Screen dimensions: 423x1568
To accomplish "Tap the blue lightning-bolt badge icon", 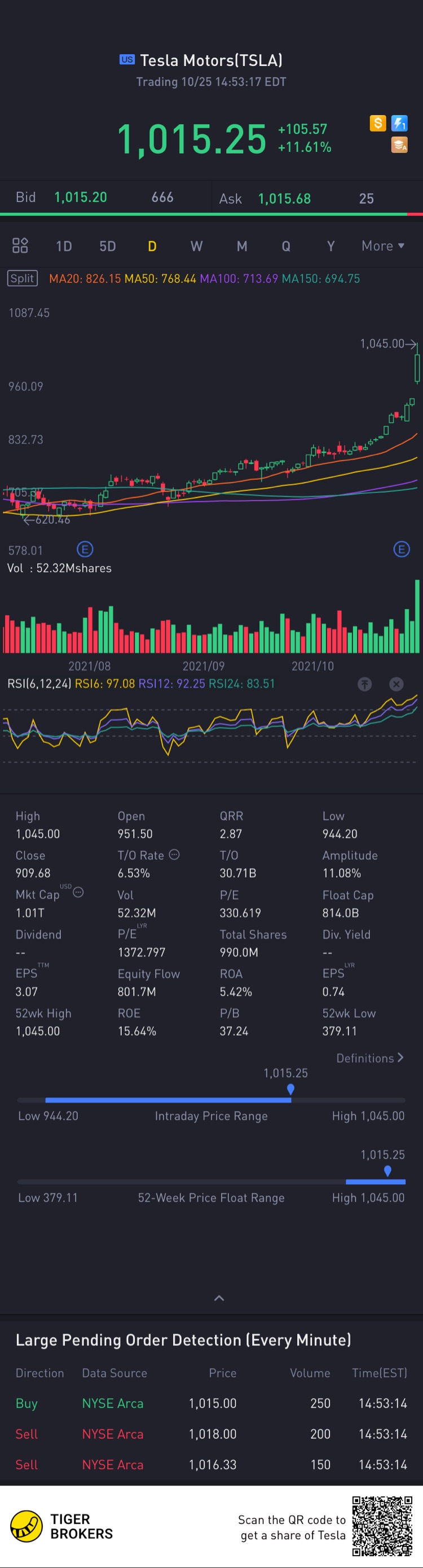I will coord(399,124).
